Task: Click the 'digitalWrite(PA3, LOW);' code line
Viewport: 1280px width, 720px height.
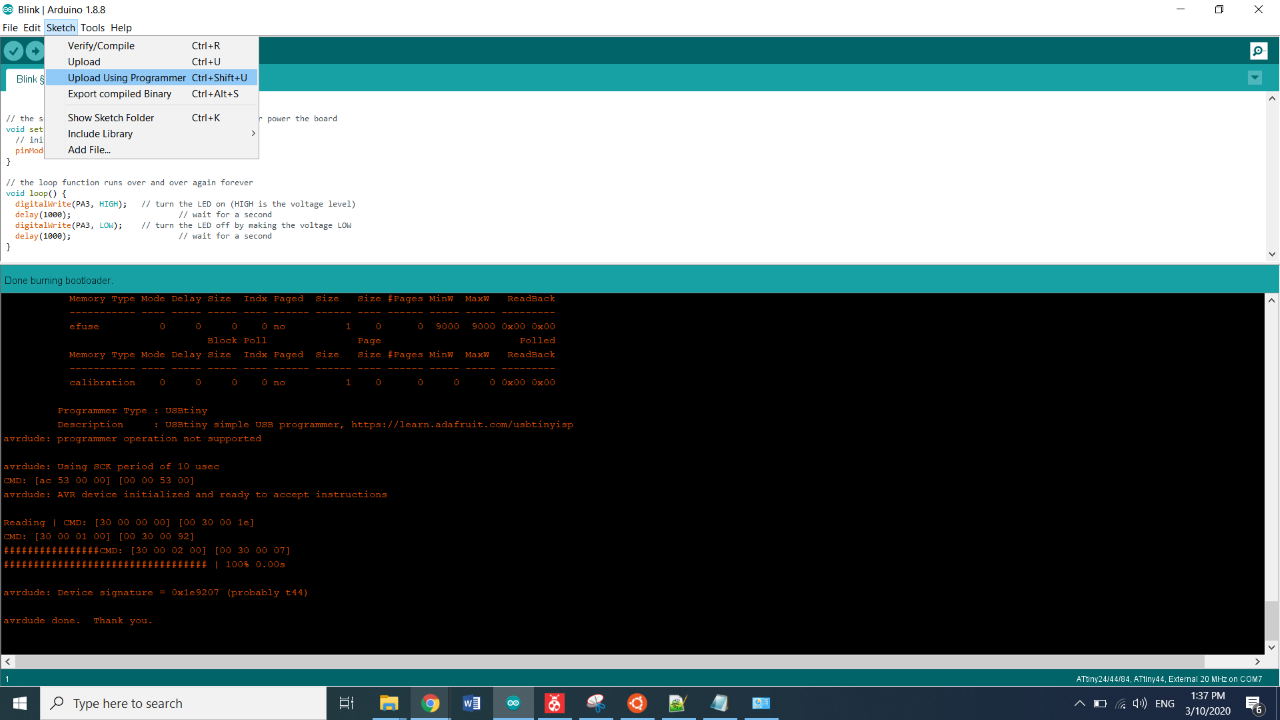Action: [69, 226]
